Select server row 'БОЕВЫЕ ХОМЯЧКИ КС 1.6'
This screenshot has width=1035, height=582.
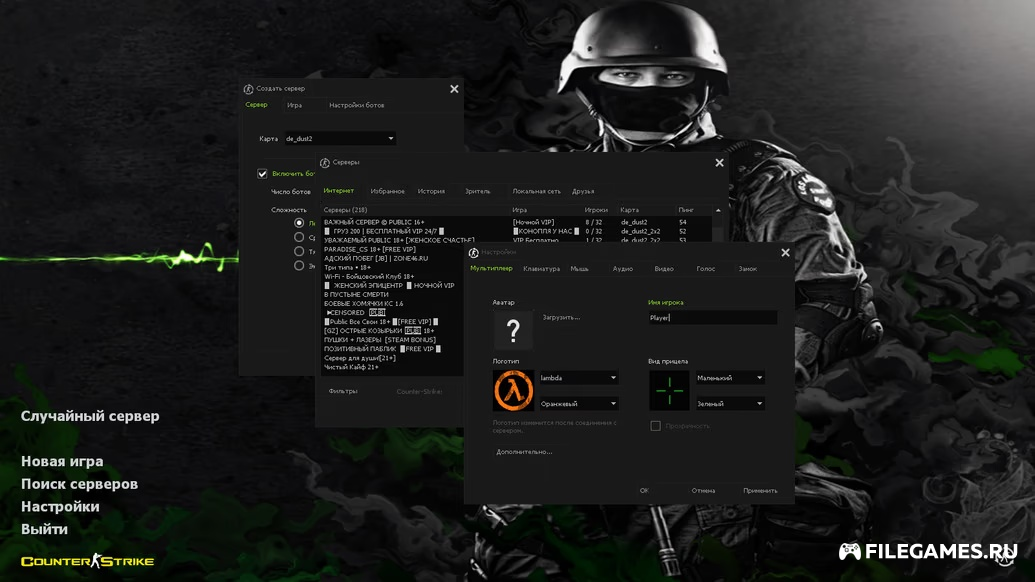tap(392, 304)
